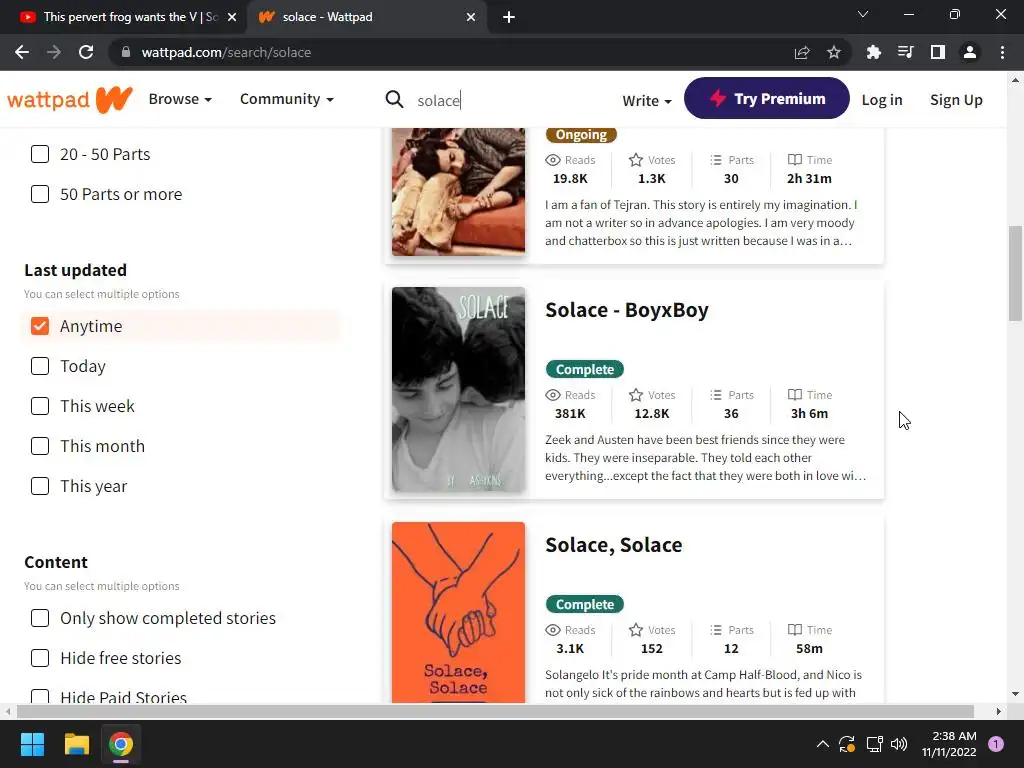Open a new browser tab
The height and width of the screenshot is (768, 1024).
pyautogui.click(x=509, y=17)
